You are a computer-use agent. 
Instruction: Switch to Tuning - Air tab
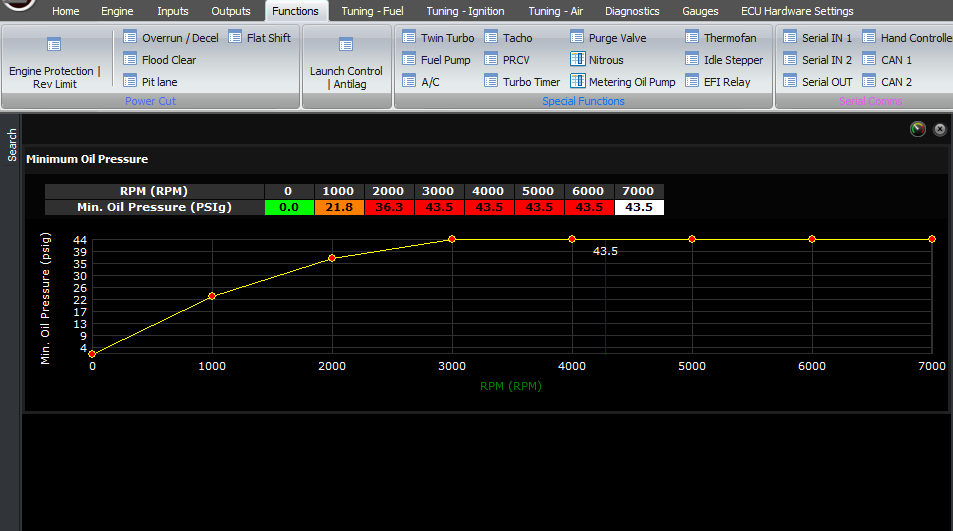(x=556, y=11)
